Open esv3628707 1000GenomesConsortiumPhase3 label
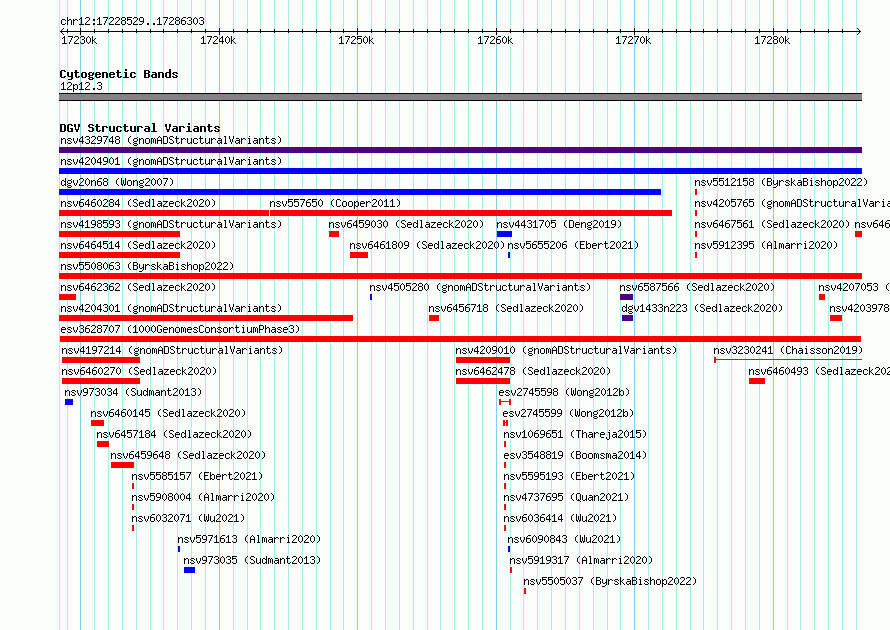Image resolution: width=890 pixels, height=630 pixels. [180, 329]
